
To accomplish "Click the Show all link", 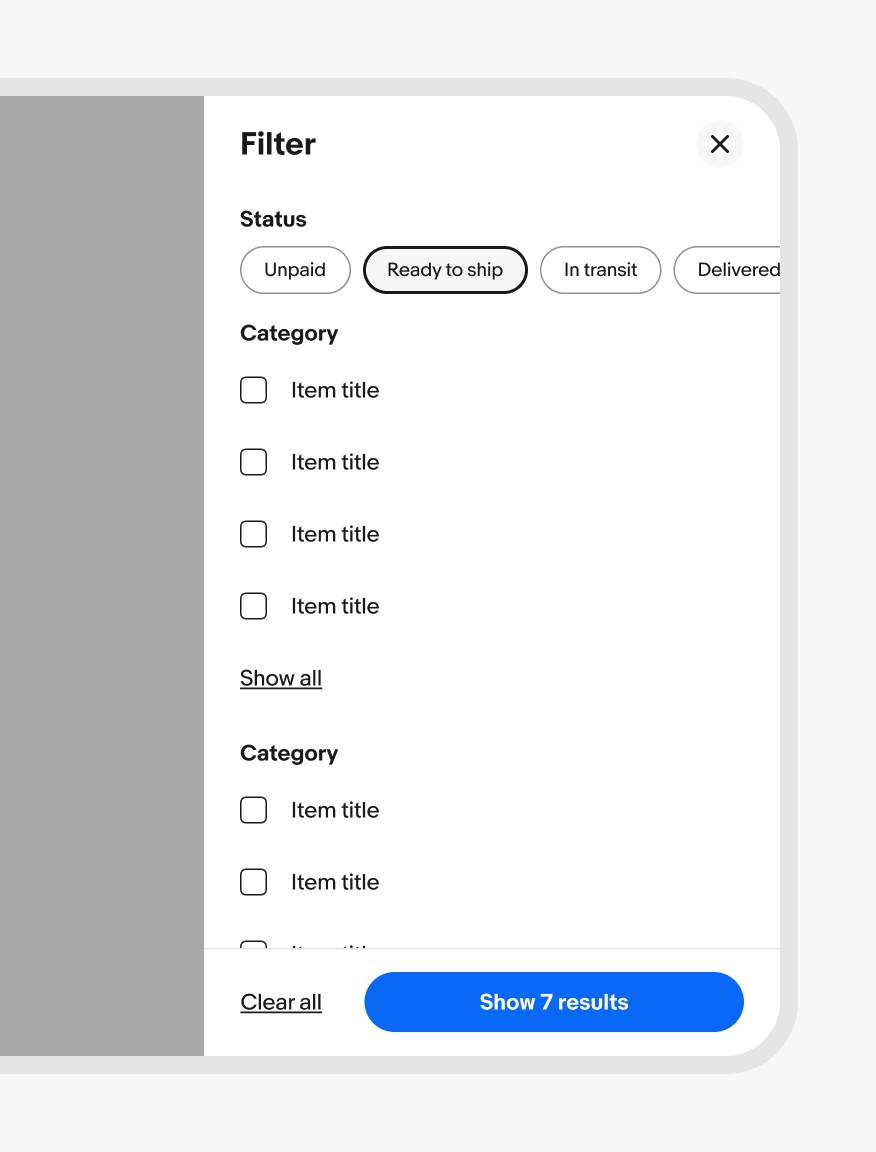I will tap(281, 678).
